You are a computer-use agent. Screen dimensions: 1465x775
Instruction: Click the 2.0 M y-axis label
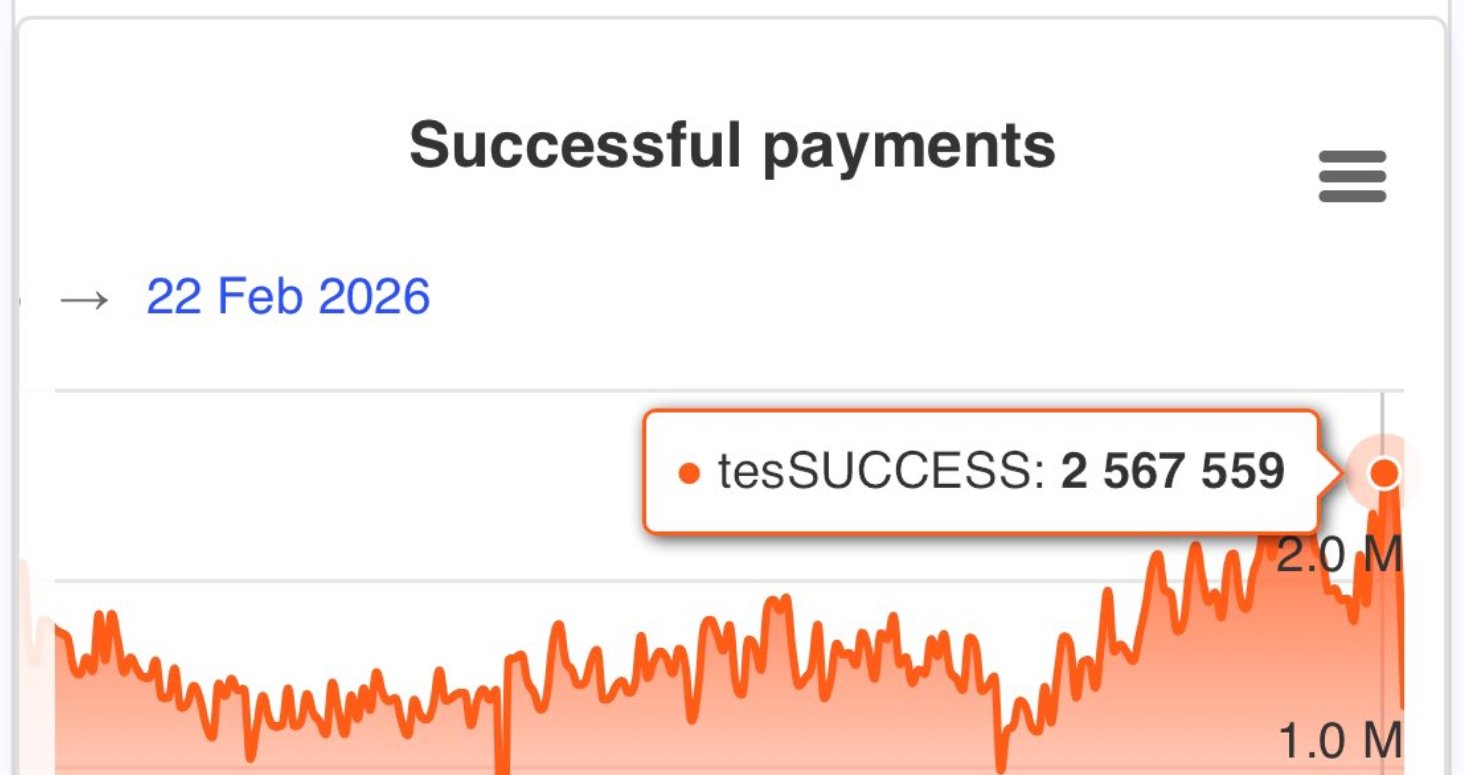point(1338,556)
